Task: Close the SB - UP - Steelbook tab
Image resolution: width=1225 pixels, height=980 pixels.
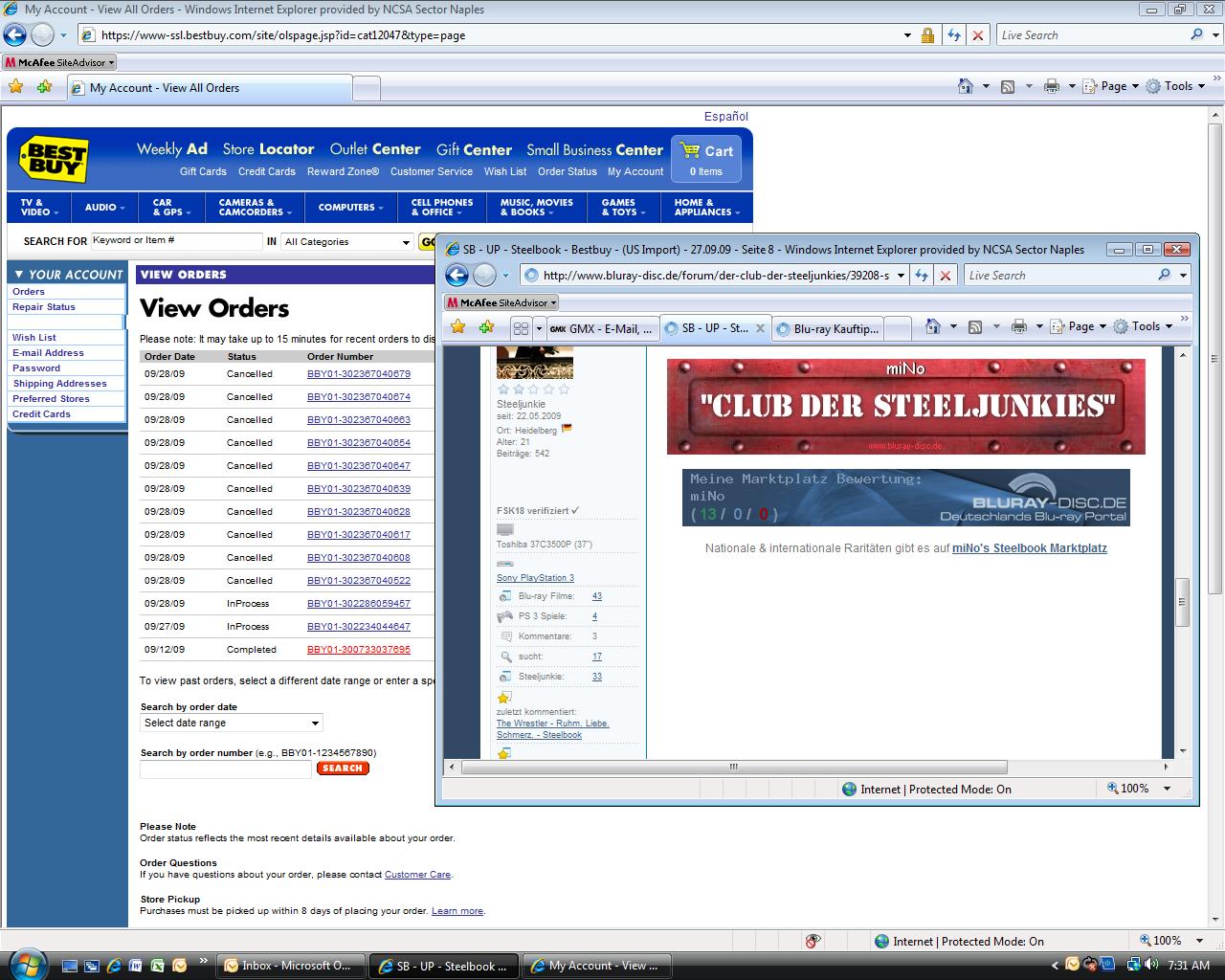Action: tap(761, 327)
